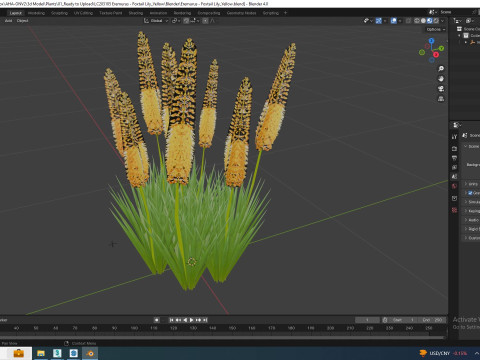This screenshot has height=360, width=480.
Task: Expand the Units panel
Action: tap(471, 184)
